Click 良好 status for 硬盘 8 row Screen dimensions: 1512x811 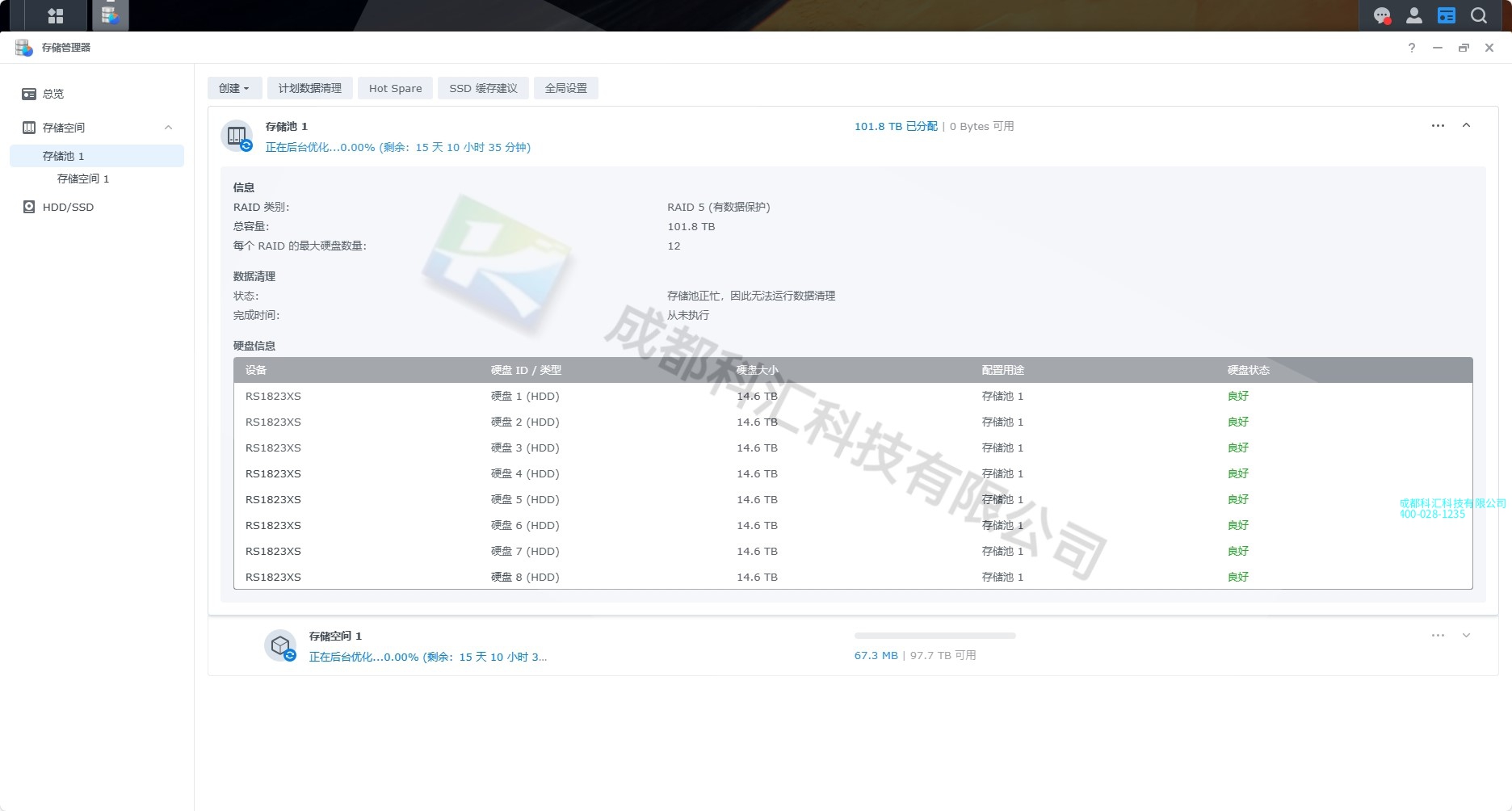tap(1238, 577)
